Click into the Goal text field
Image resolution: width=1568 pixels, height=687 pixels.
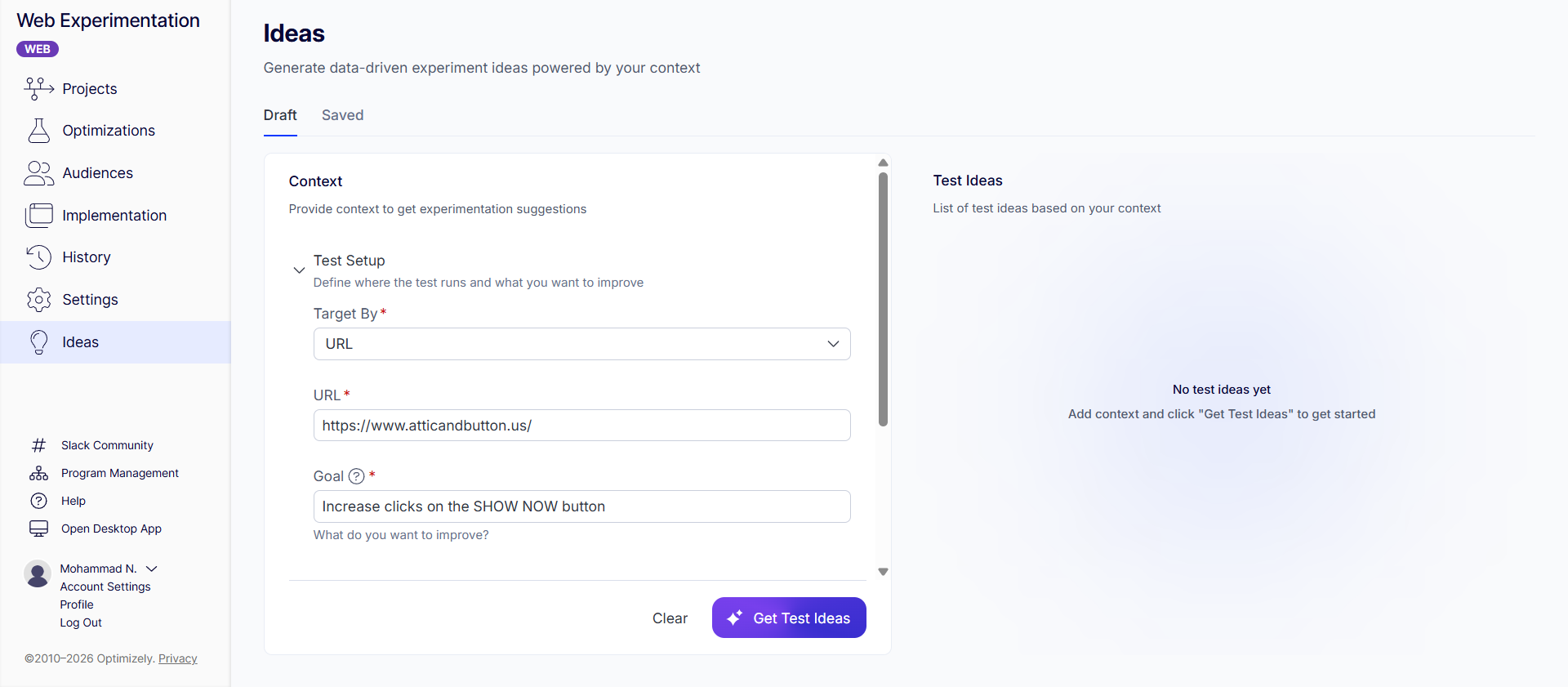click(x=581, y=506)
